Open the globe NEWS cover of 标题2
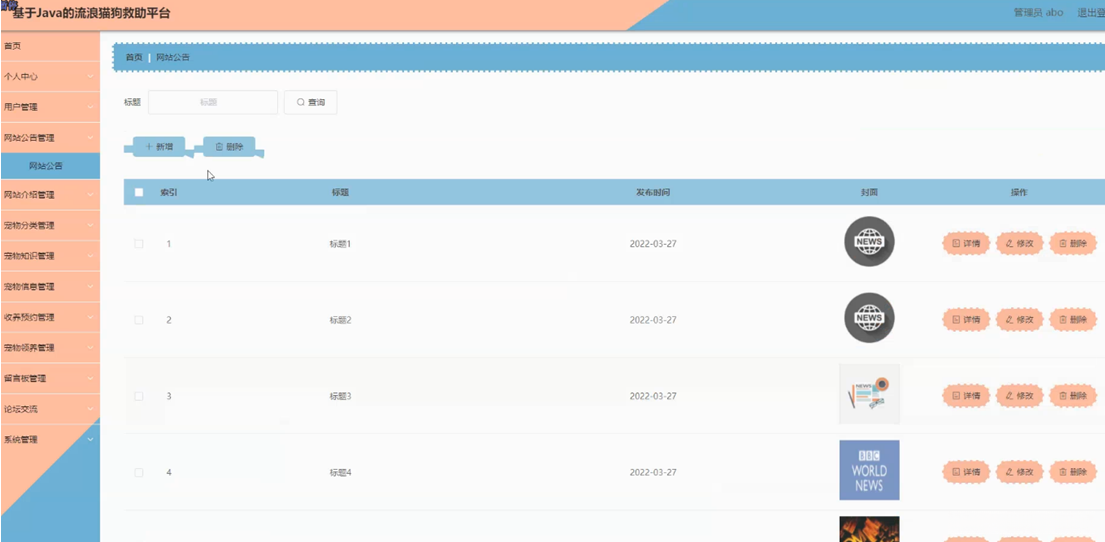Image resolution: width=1105 pixels, height=542 pixels. pos(869,318)
